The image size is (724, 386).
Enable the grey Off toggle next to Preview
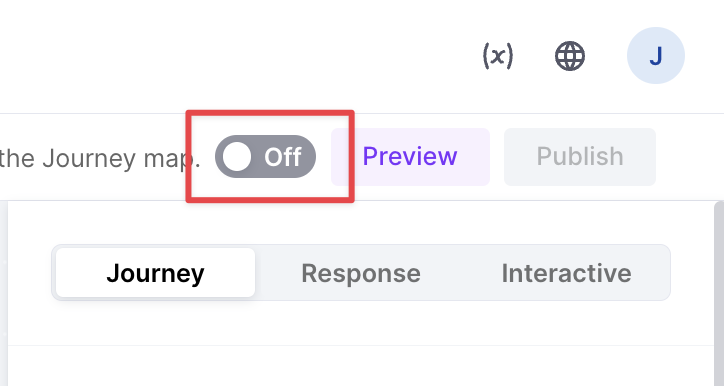coord(265,157)
